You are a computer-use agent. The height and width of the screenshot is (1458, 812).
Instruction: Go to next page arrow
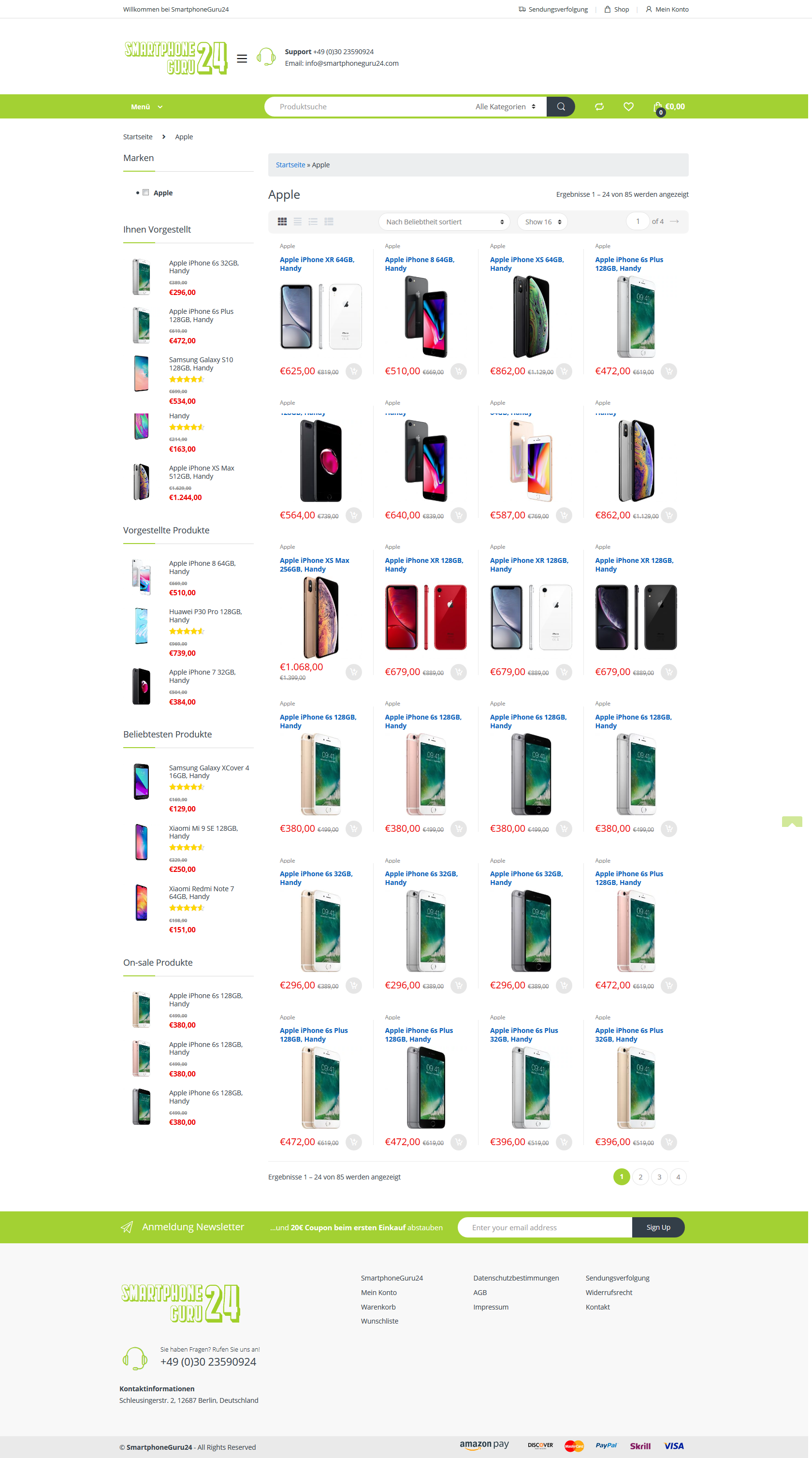pos(674,221)
